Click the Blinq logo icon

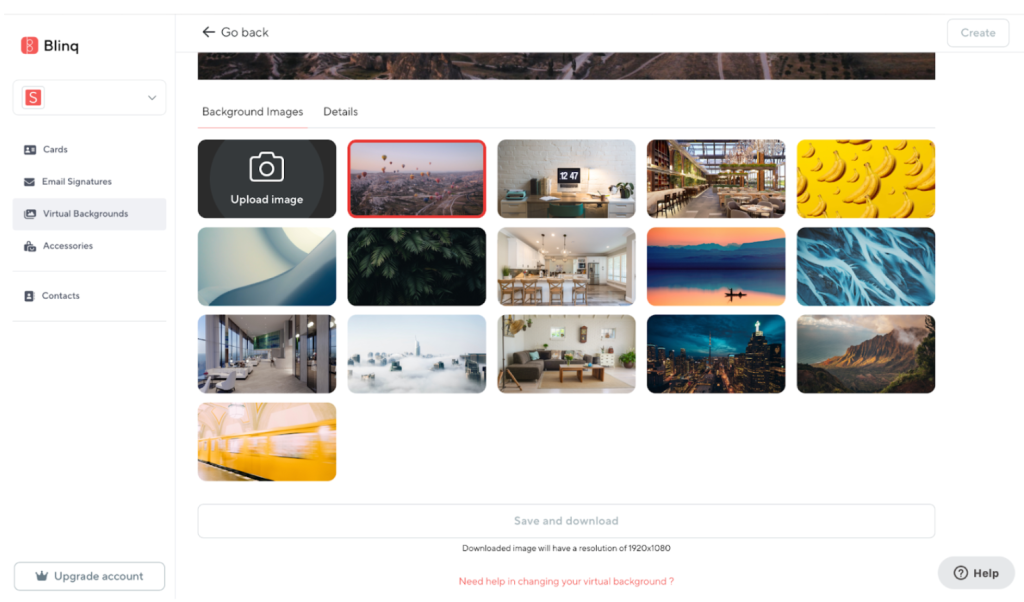29,45
